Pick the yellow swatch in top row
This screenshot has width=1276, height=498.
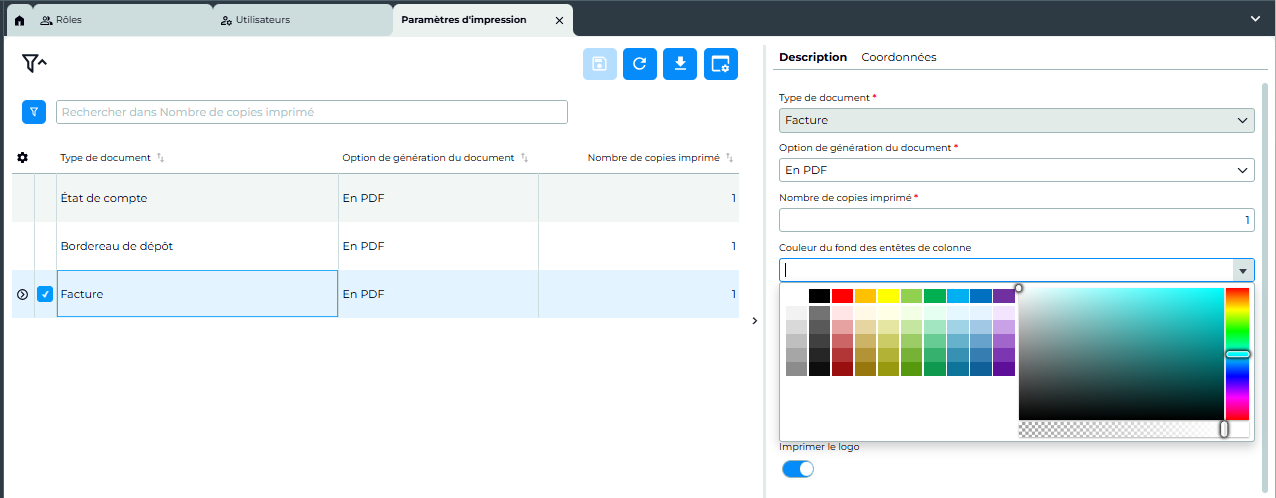pyautogui.click(x=889, y=296)
